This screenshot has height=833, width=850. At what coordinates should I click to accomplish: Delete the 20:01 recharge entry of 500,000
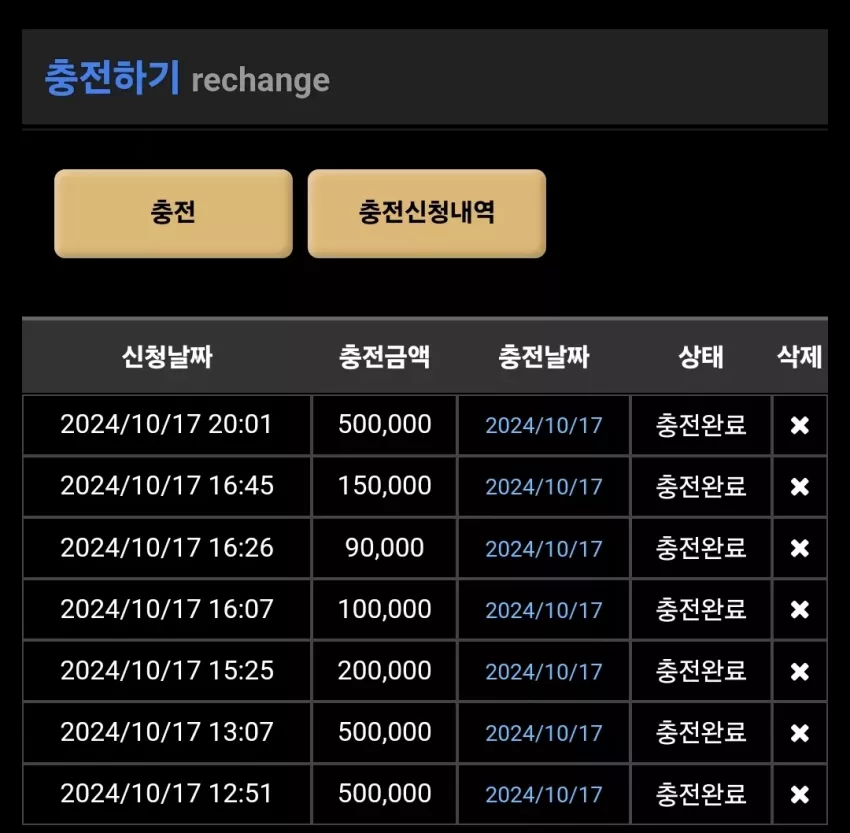point(800,425)
